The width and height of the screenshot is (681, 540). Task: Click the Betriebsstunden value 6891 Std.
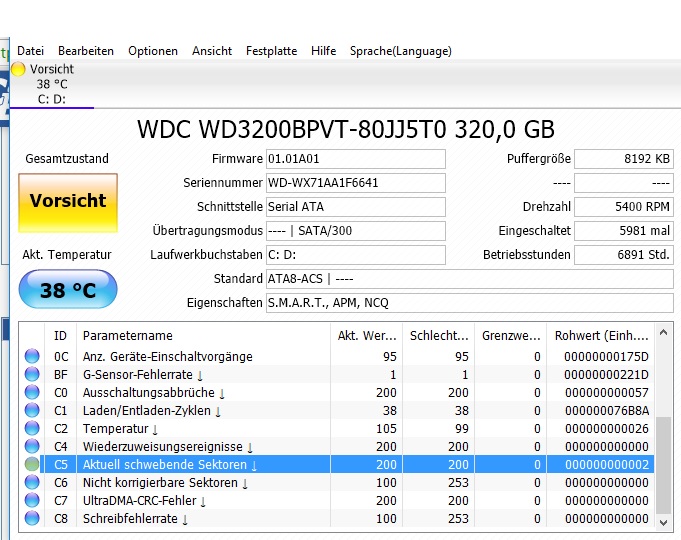tap(624, 255)
